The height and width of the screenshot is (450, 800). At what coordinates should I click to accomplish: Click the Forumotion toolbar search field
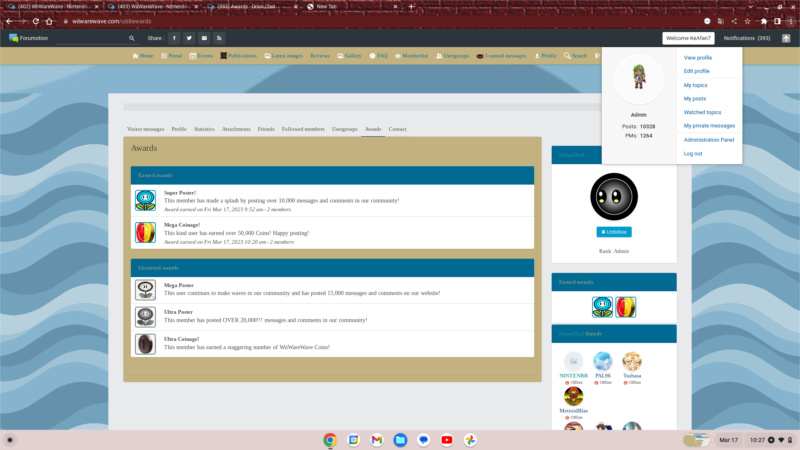[x=92, y=38]
